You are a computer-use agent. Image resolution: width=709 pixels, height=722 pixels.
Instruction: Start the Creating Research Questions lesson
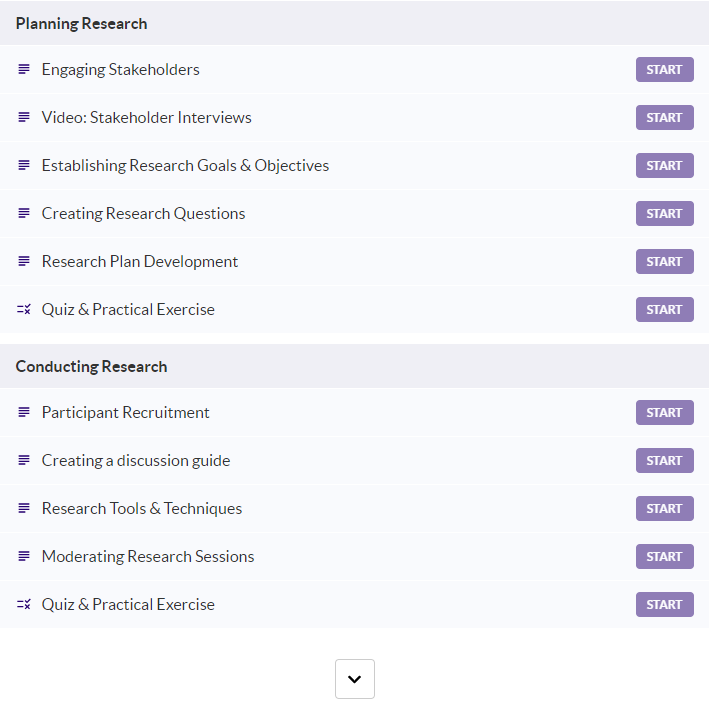pos(664,214)
